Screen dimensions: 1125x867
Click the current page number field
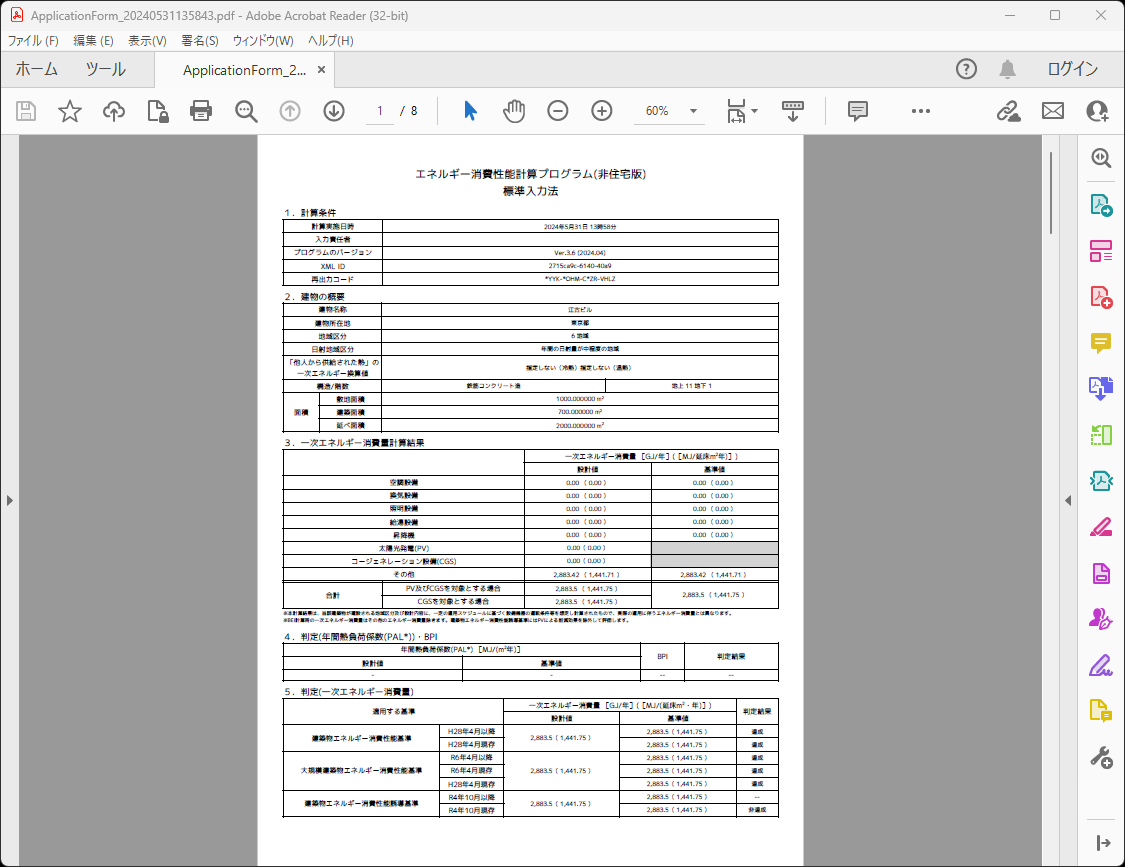click(x=380, y=111)
